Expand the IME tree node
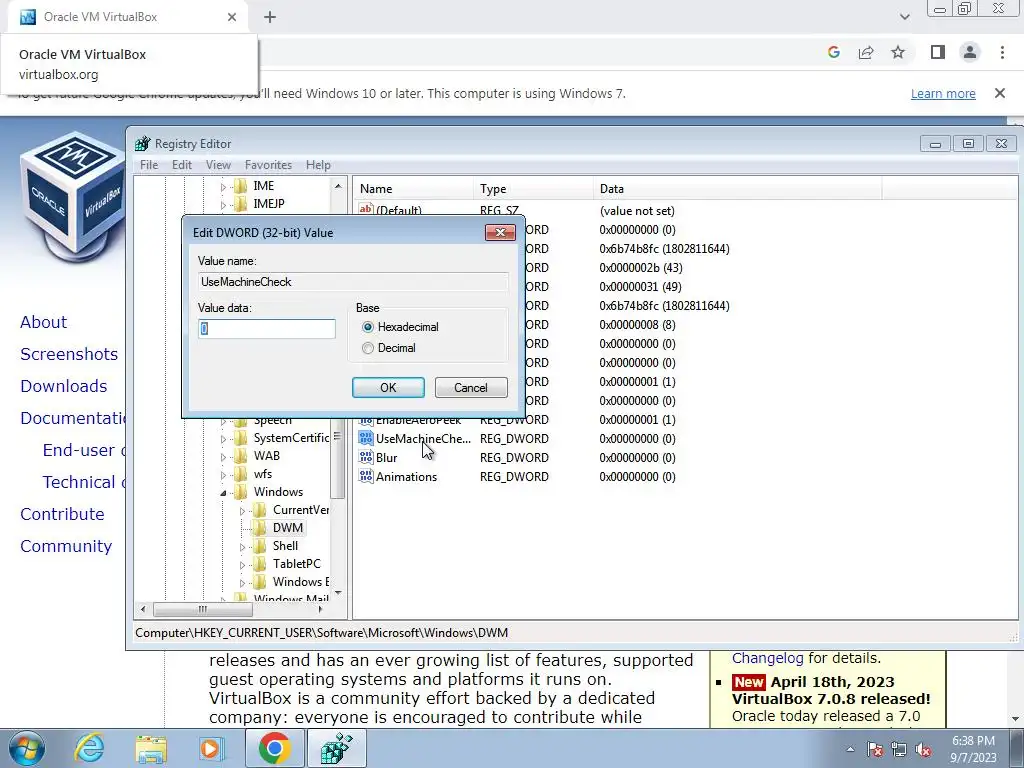Image resolution: width=1024 pixels, height=768 pixels. click(x=223, y=187)
